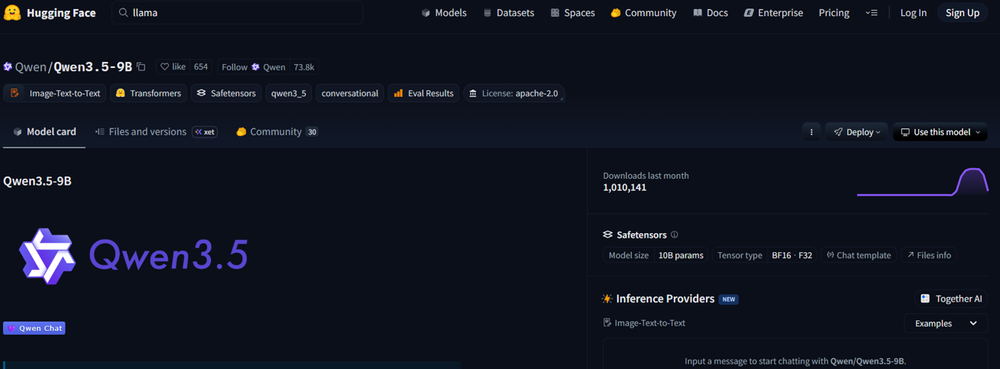Open the Files info link
Viewport: 1000px width, 369px height.
(929, 255)
